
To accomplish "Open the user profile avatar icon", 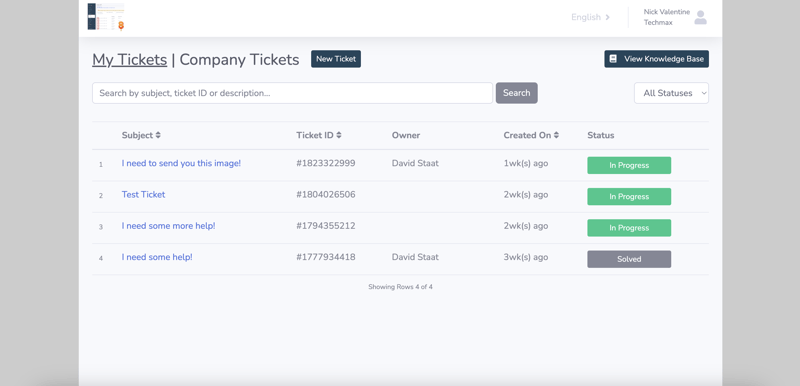I will point(701,17).
